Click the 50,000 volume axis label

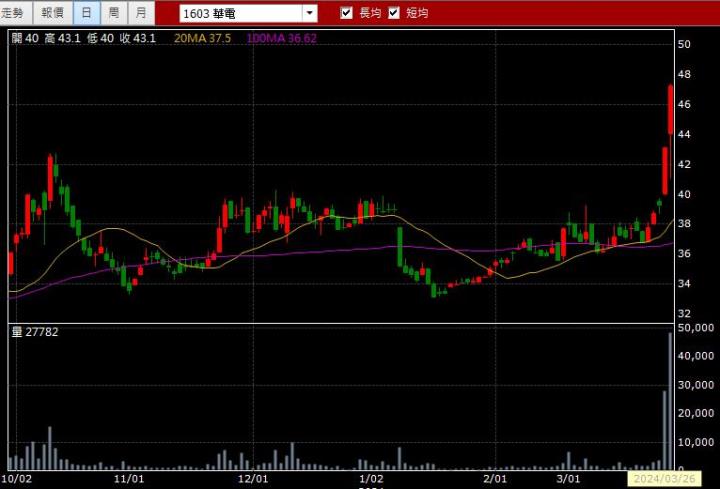(696, 328)
